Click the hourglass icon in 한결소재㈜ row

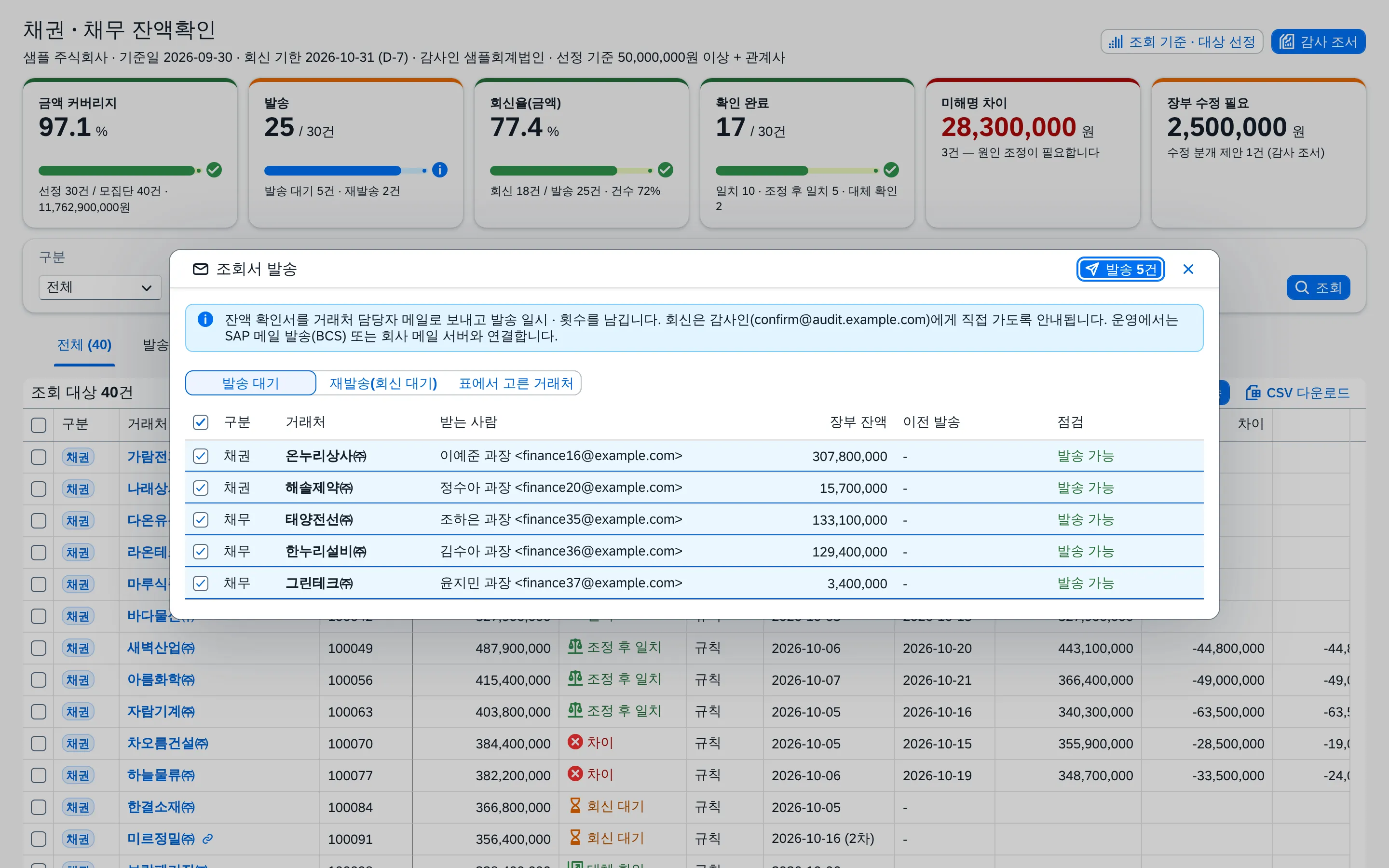(575, 806)
